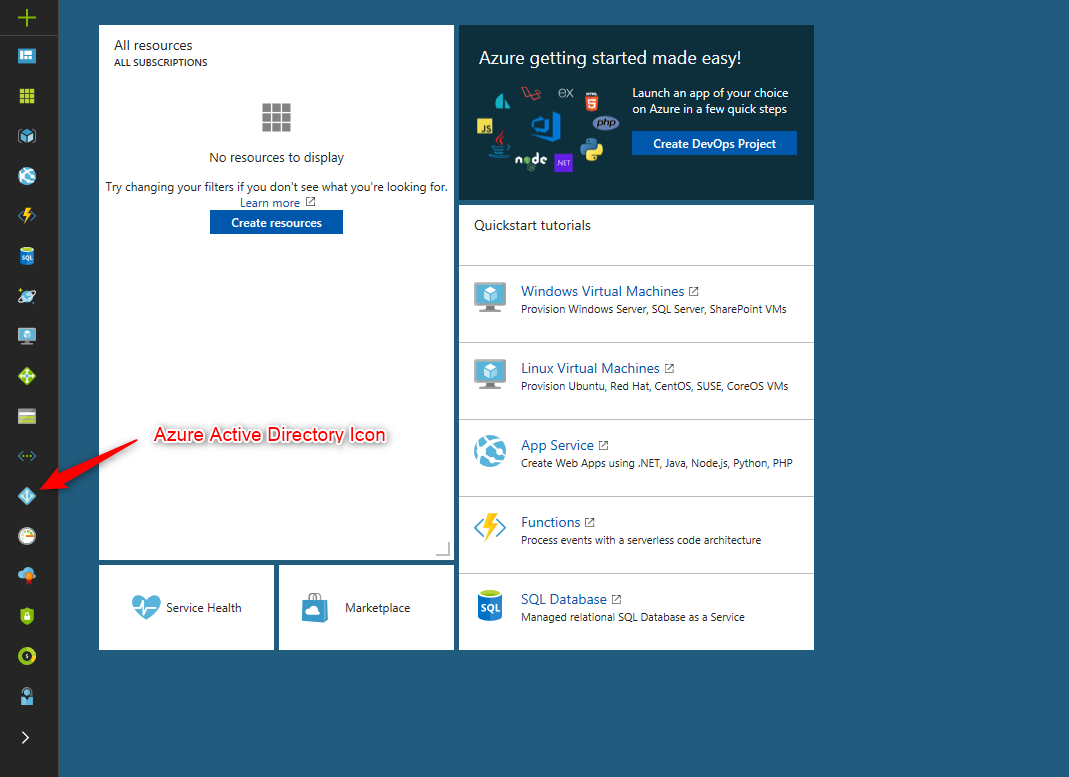Open the Learn more link
This screenshot has width=1069, height=777.
pos(270,203)
